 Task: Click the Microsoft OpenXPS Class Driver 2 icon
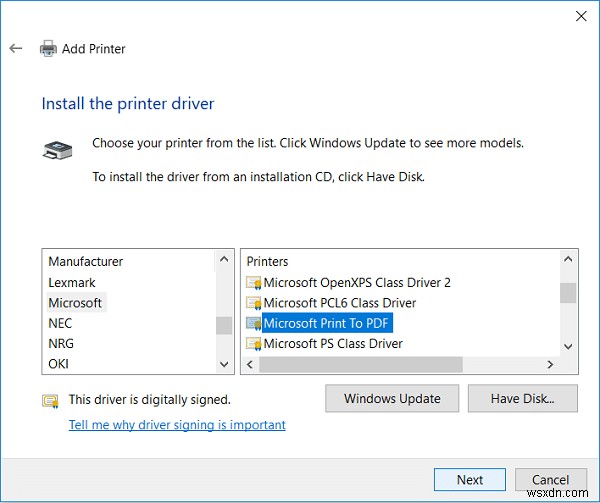(253, 283)
